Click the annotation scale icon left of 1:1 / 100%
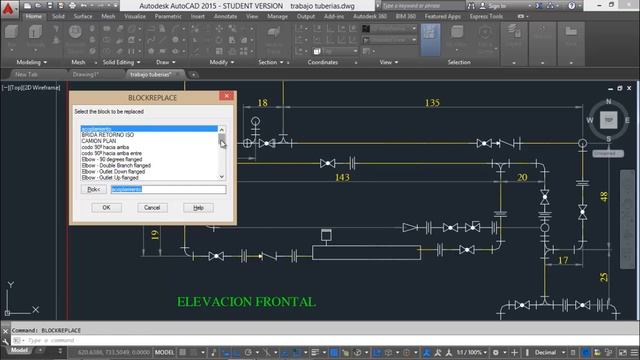The height and width of the screenshot is (360, 640). (x=449, y=352)
